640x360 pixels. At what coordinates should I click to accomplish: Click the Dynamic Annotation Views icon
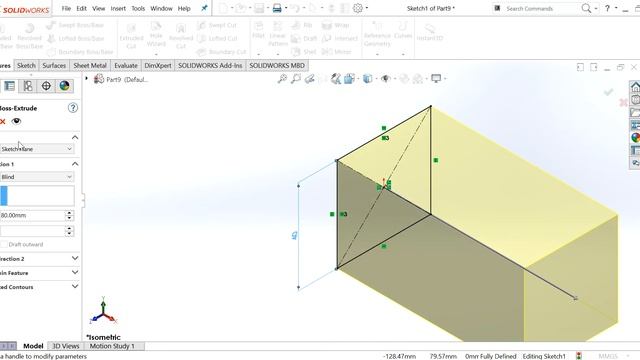click(336, 79)
